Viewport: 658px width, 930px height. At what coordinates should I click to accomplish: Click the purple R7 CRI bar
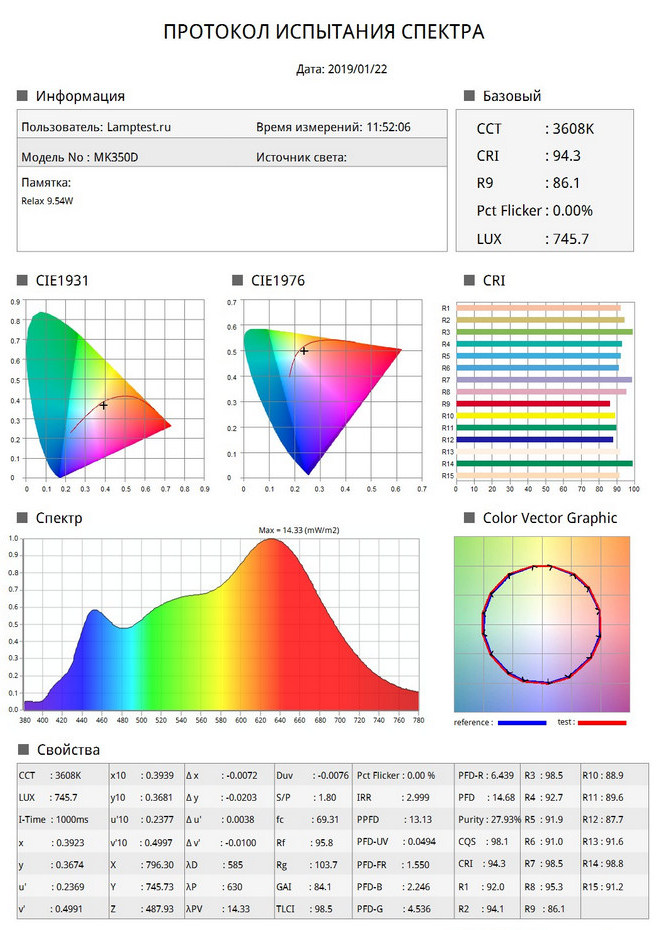[544, 380]
